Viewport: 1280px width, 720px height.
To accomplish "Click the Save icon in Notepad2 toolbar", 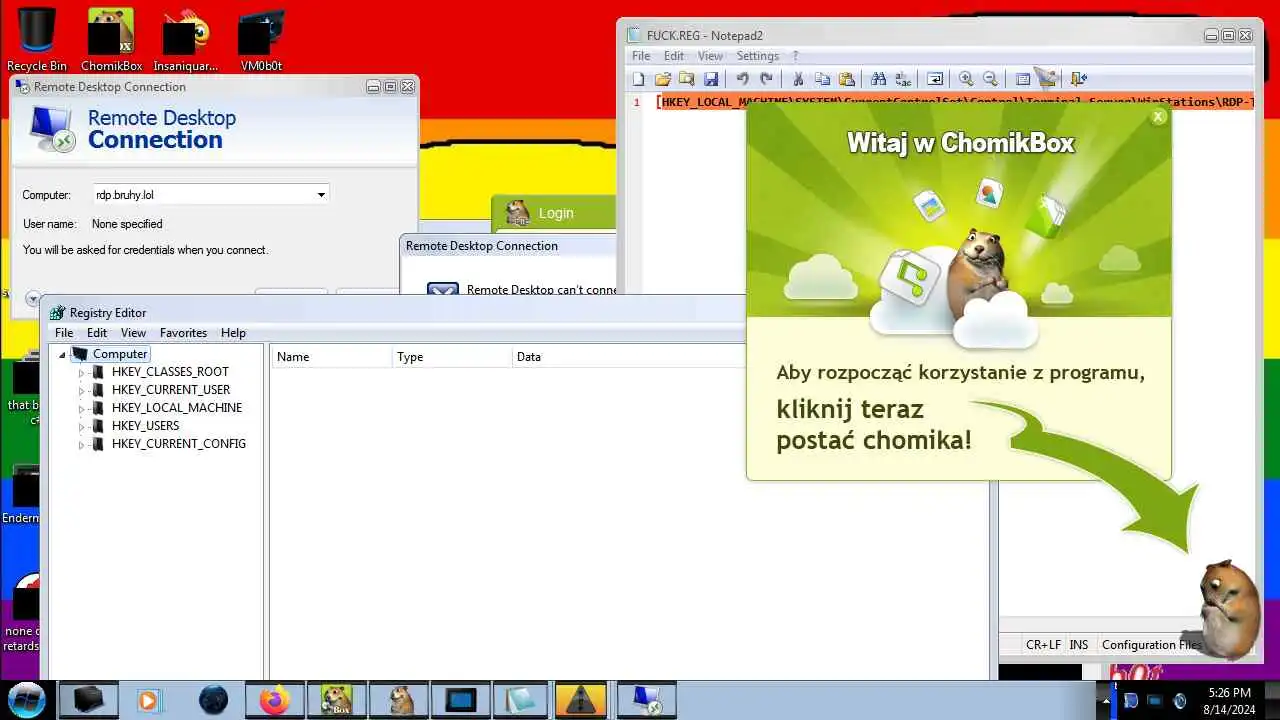I will [x=711, y=79].
